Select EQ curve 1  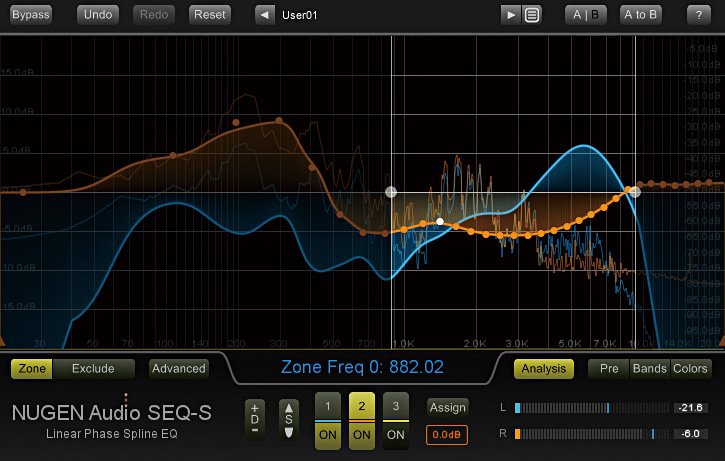328,406
